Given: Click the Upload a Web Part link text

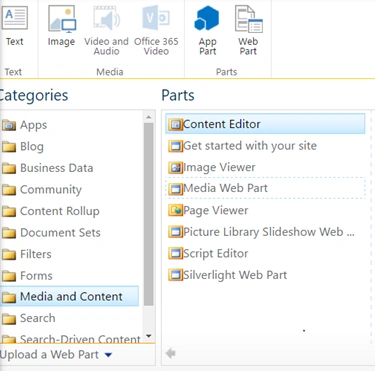Looking at the screenshot, I should click(x=49, y=355).
